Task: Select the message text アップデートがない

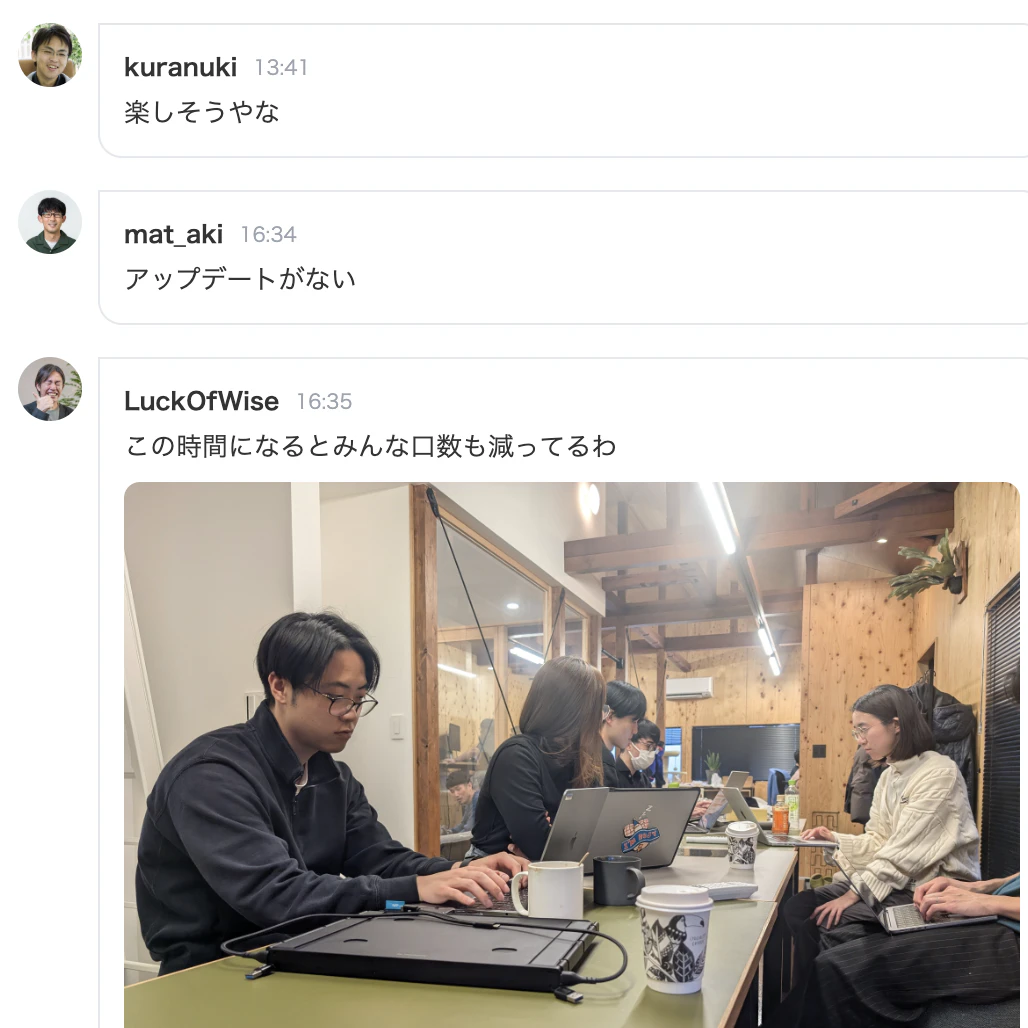Action: tap(240, 279)
